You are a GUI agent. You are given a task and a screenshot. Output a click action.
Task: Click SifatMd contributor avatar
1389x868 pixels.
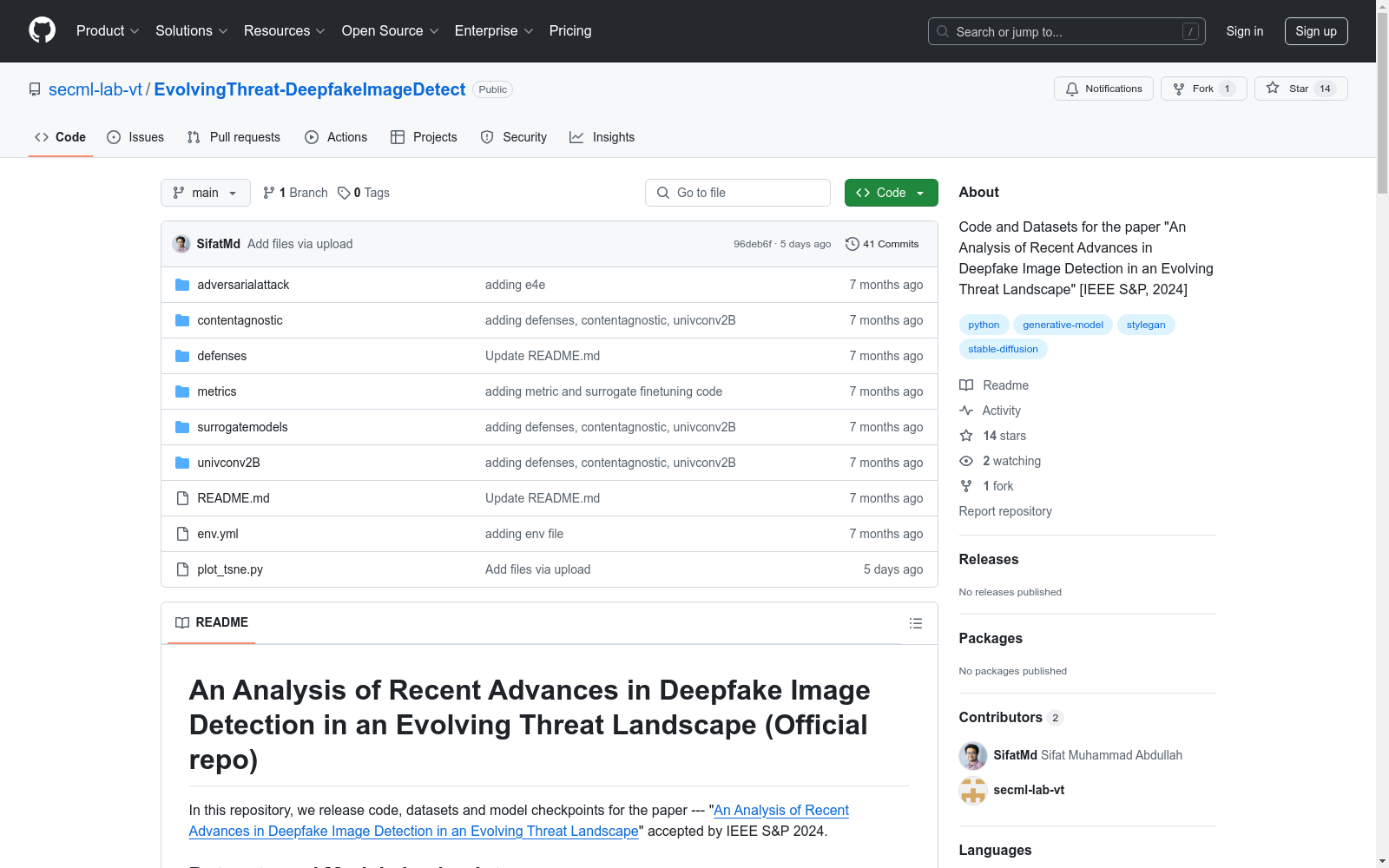tap(973, 755)
